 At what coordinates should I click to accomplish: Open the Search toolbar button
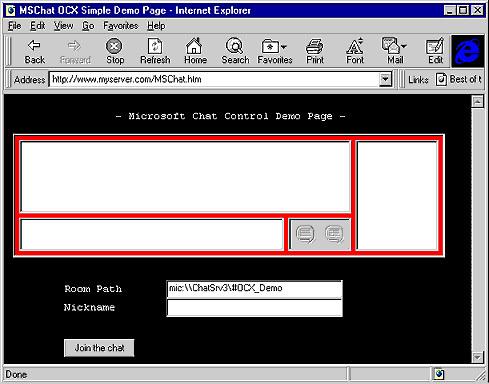pos(235,51)
